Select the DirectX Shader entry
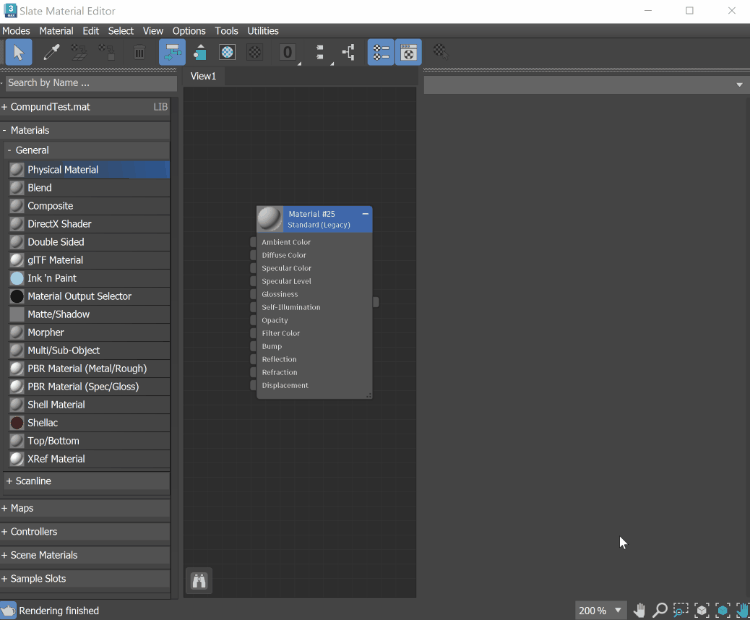The height and width of the screenshot is (620, 750). (89, 224)
